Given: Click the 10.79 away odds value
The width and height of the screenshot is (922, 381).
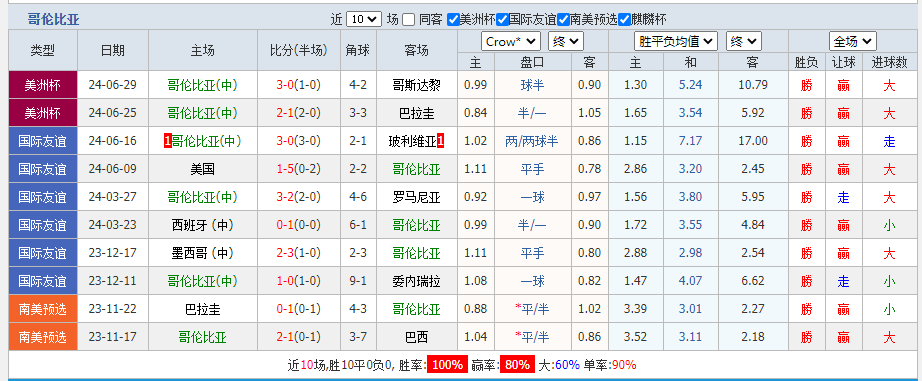Looking at the screenshot, I should 753,85.
